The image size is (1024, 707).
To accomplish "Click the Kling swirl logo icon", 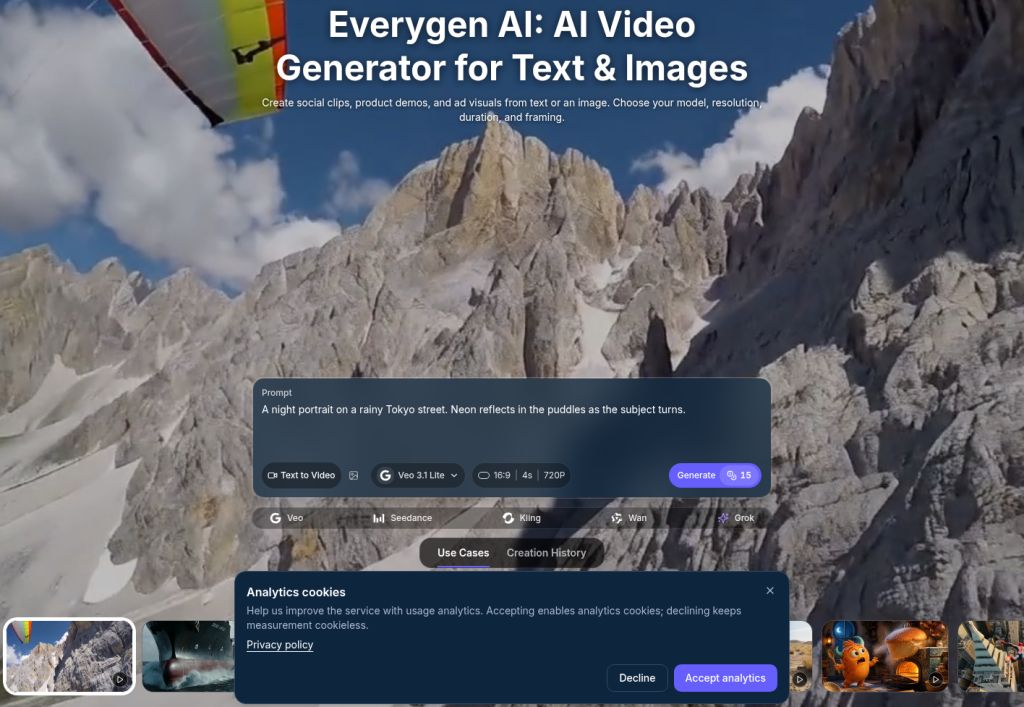I will click(508, 518).
